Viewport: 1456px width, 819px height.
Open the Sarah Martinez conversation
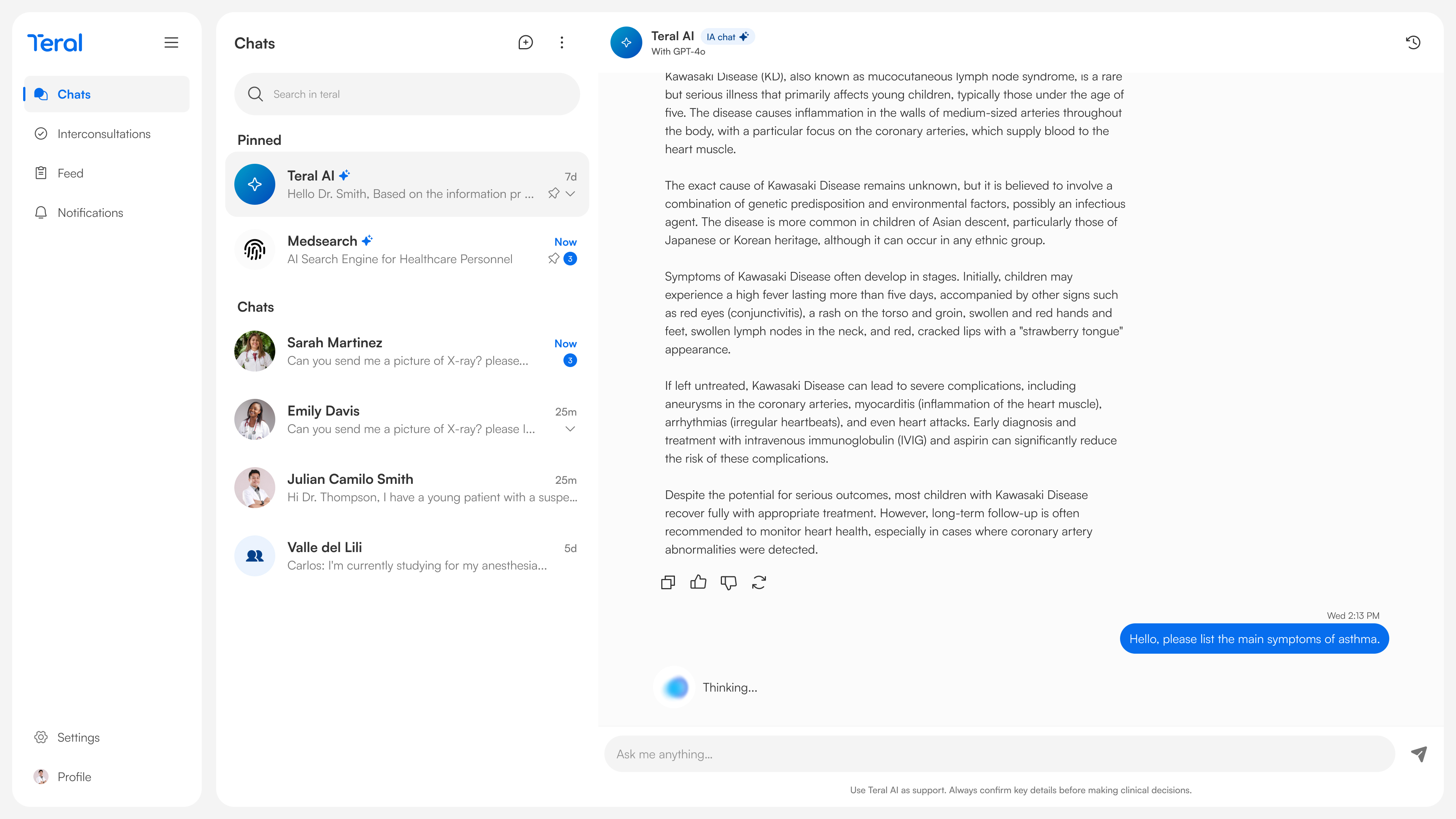(406, 351)
